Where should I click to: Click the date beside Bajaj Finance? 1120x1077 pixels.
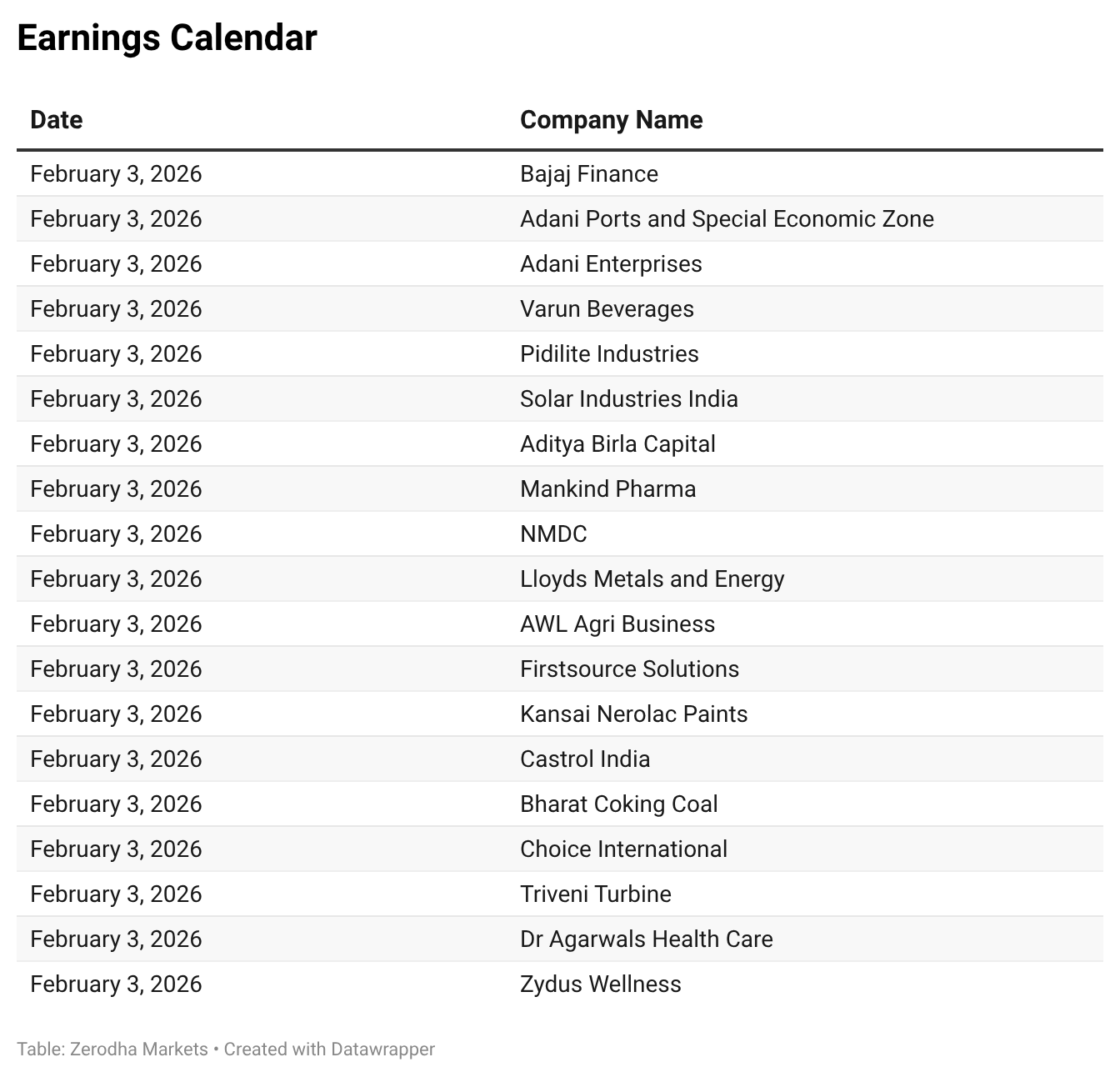(116, 173)
